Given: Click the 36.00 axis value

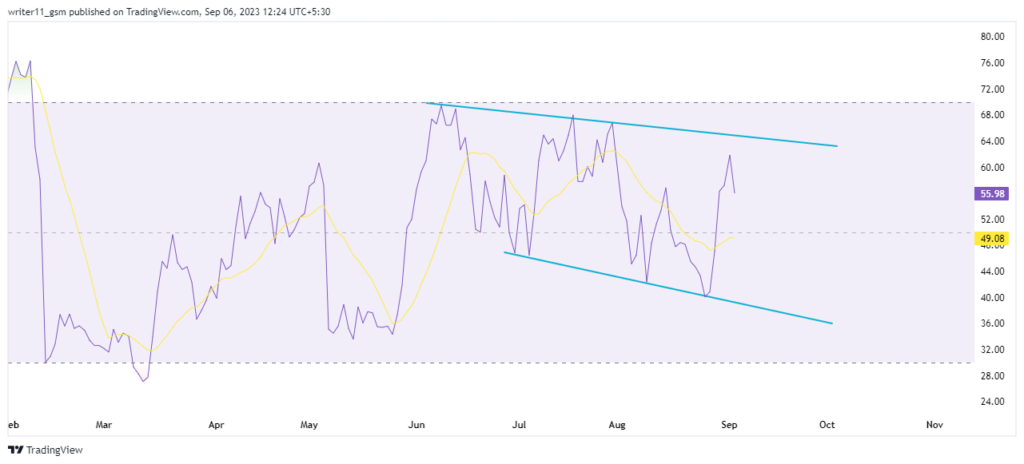Looking at the screenshot, I should [991, 323].
